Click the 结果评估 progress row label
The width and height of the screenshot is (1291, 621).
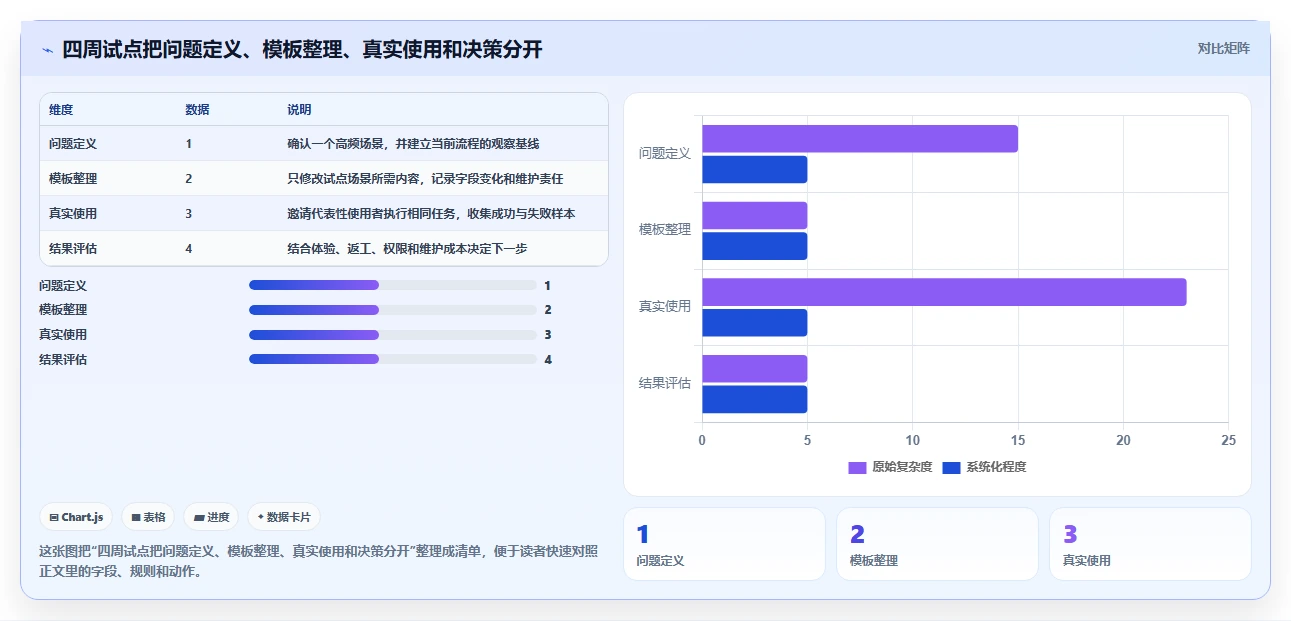pos(63,359)
